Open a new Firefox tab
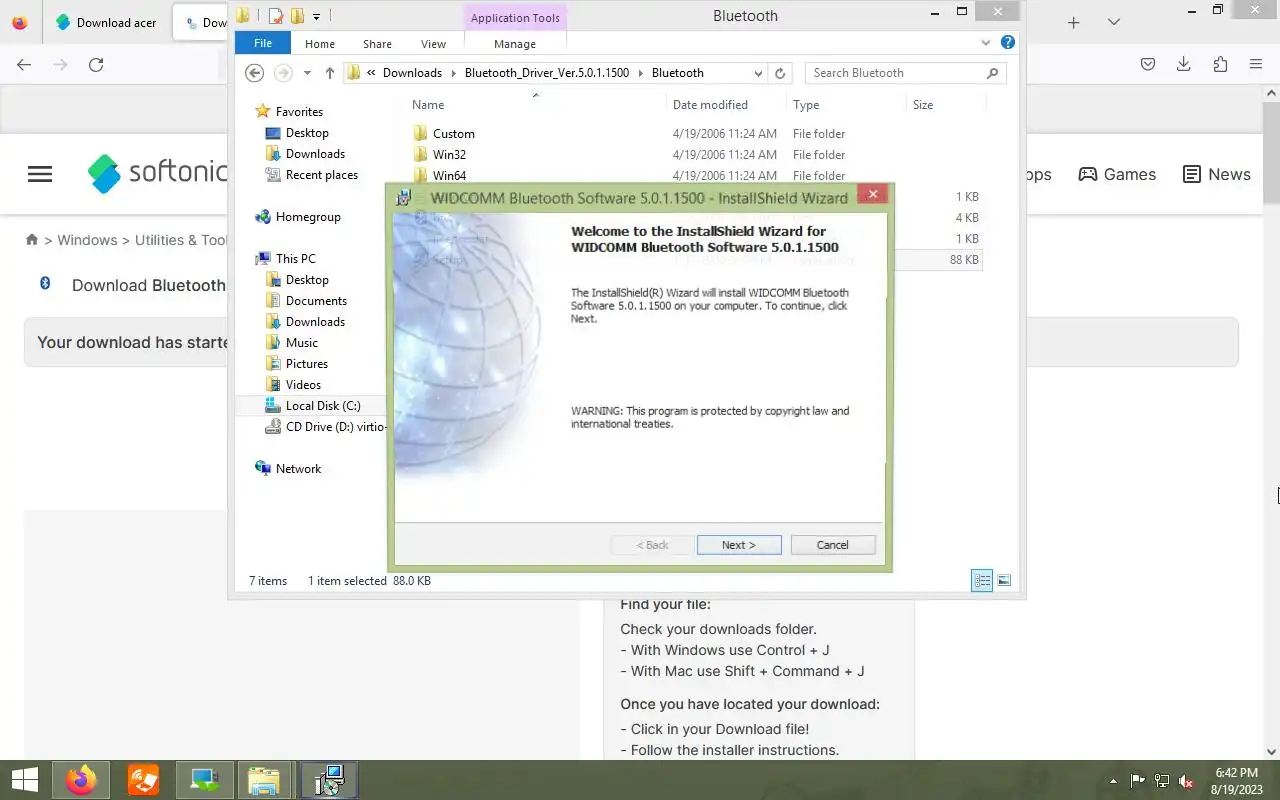1280x800 pixels. tap(1074, 22)
